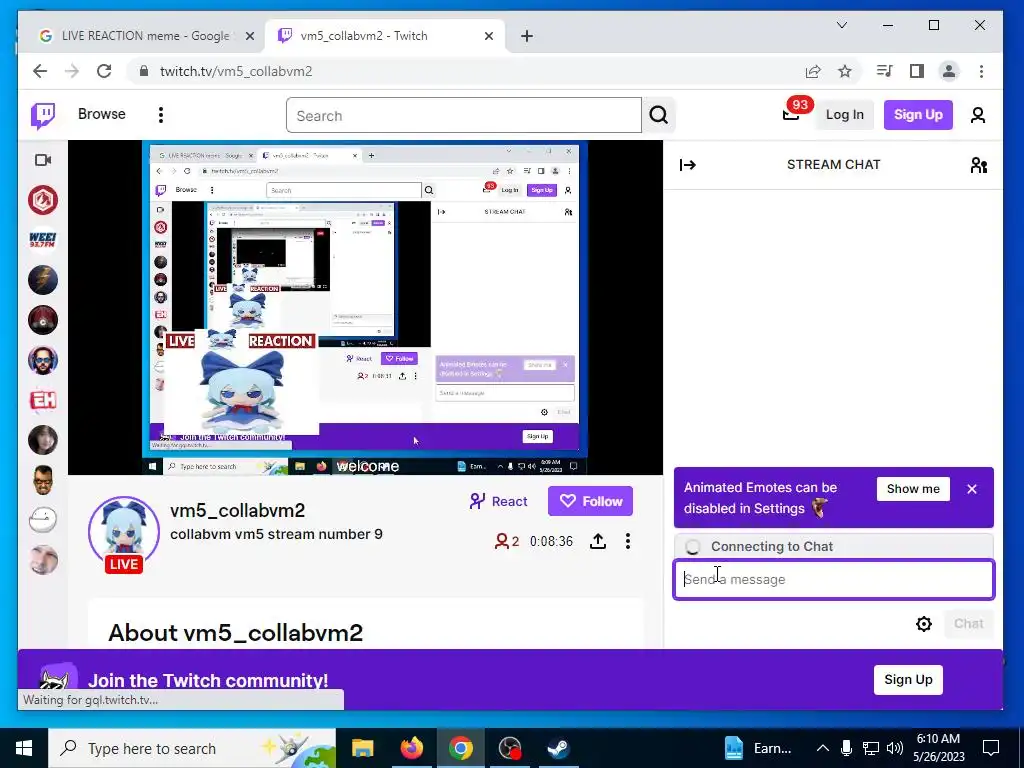Image resolution: width=1024 pixels, height=768 pixels.
Task: Click the address bar URL
Action: pos(236,71)
